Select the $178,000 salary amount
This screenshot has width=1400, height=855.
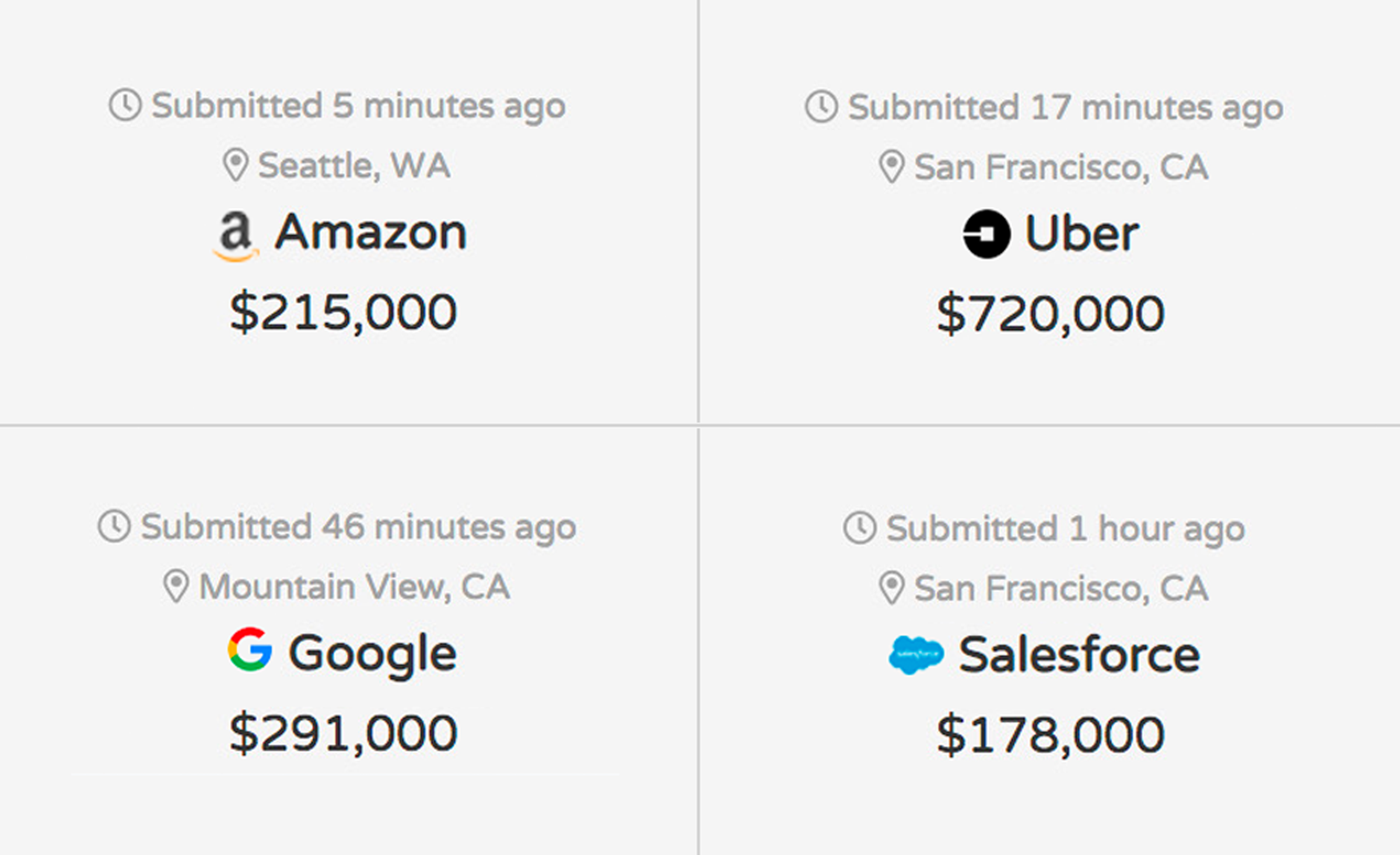pyautogui.click(x=1050, y=735)
